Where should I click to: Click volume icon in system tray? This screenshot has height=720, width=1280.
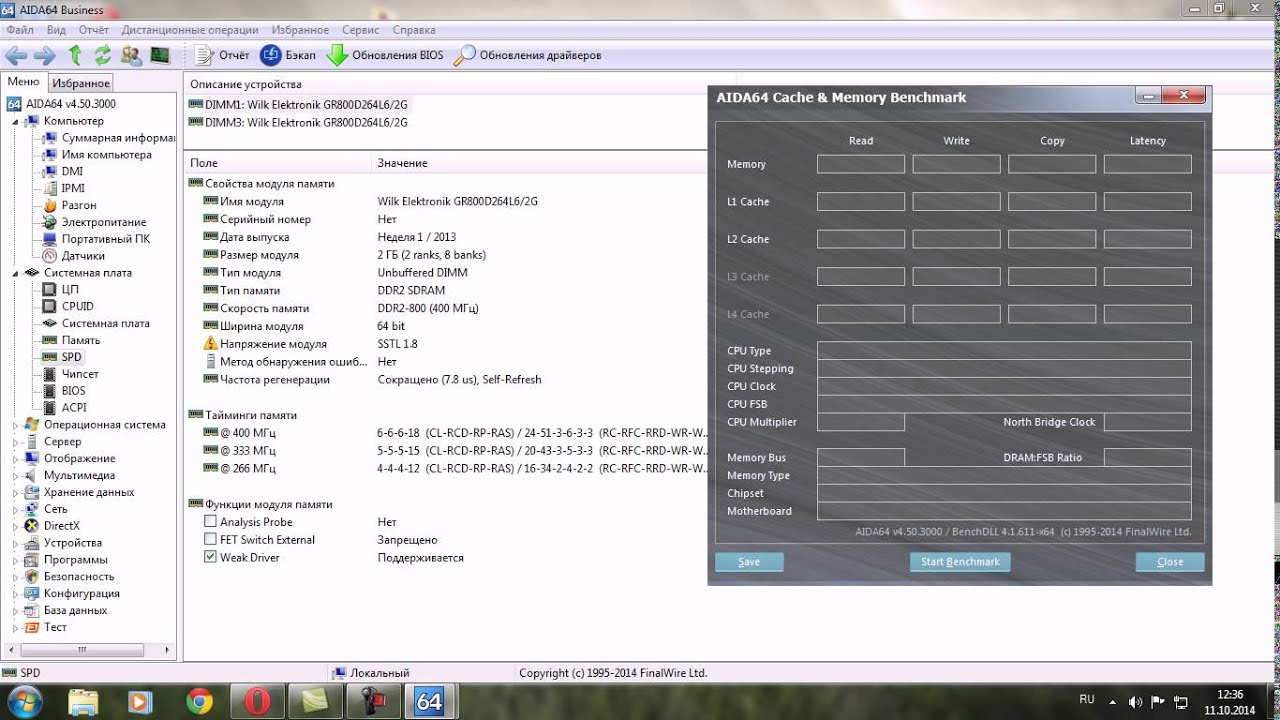[x=1135, y=702]
